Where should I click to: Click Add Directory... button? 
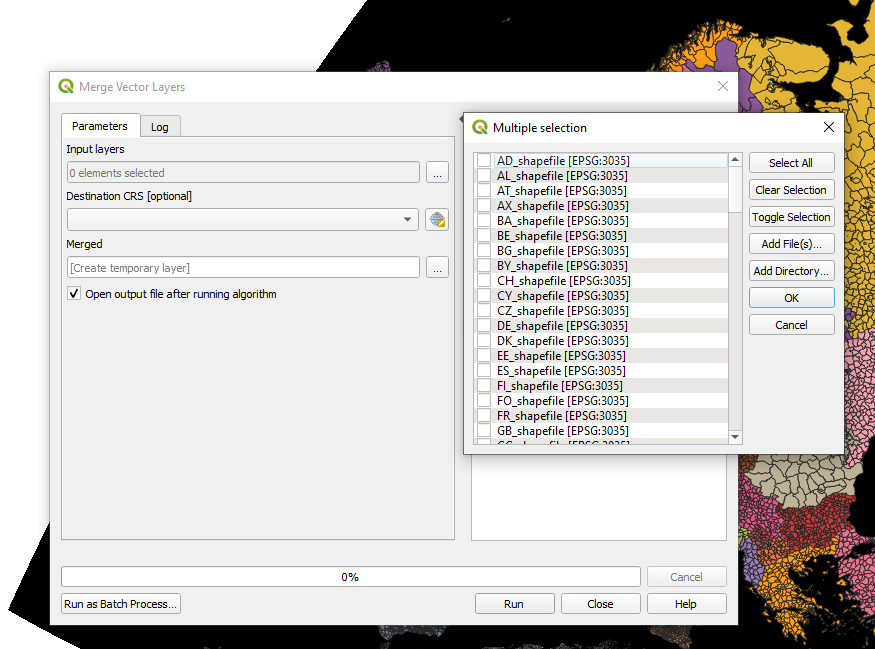pyautogui.click(x=791, y=271)
